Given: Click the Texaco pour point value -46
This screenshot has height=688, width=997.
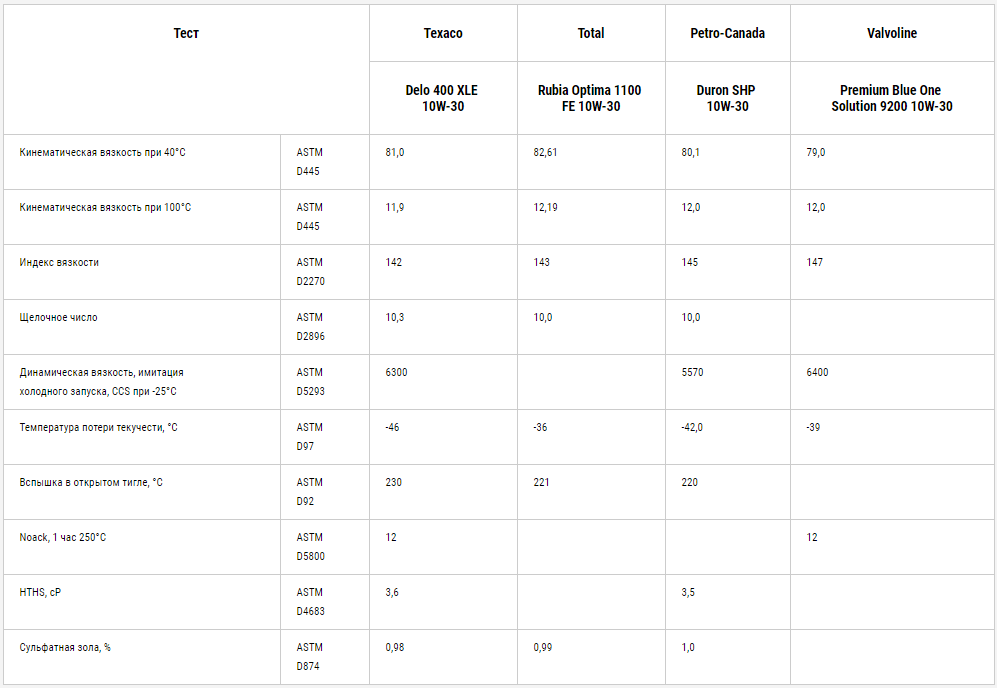Looking at the screenshot, I should pyautogui.click(x=392, y=427).
